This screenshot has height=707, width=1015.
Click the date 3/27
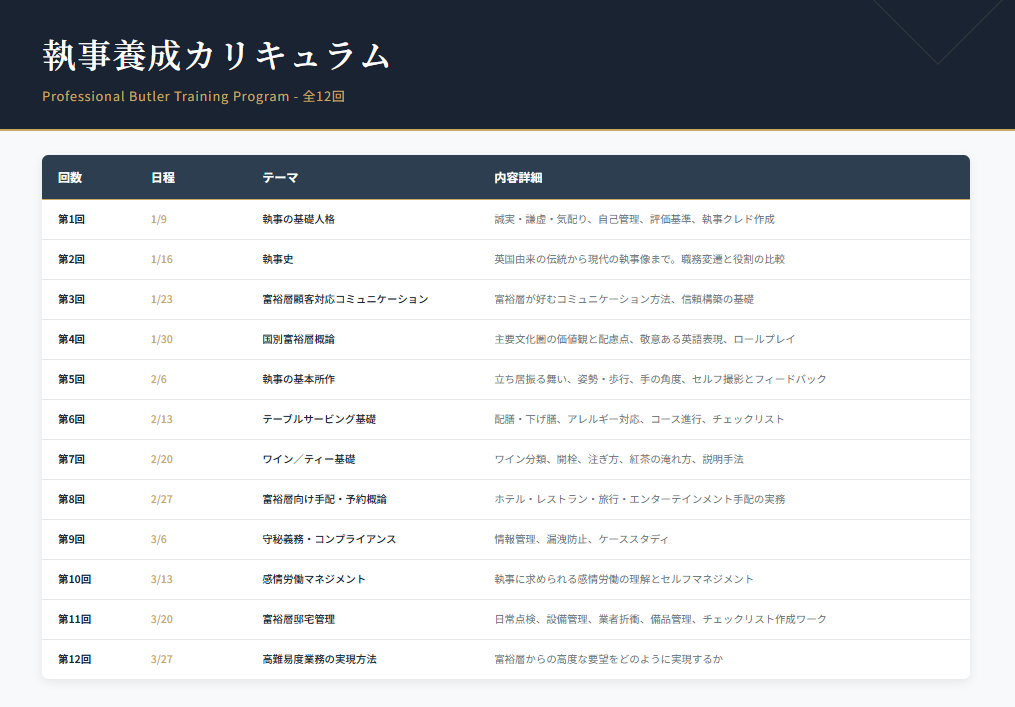click(x=162, y=660)
